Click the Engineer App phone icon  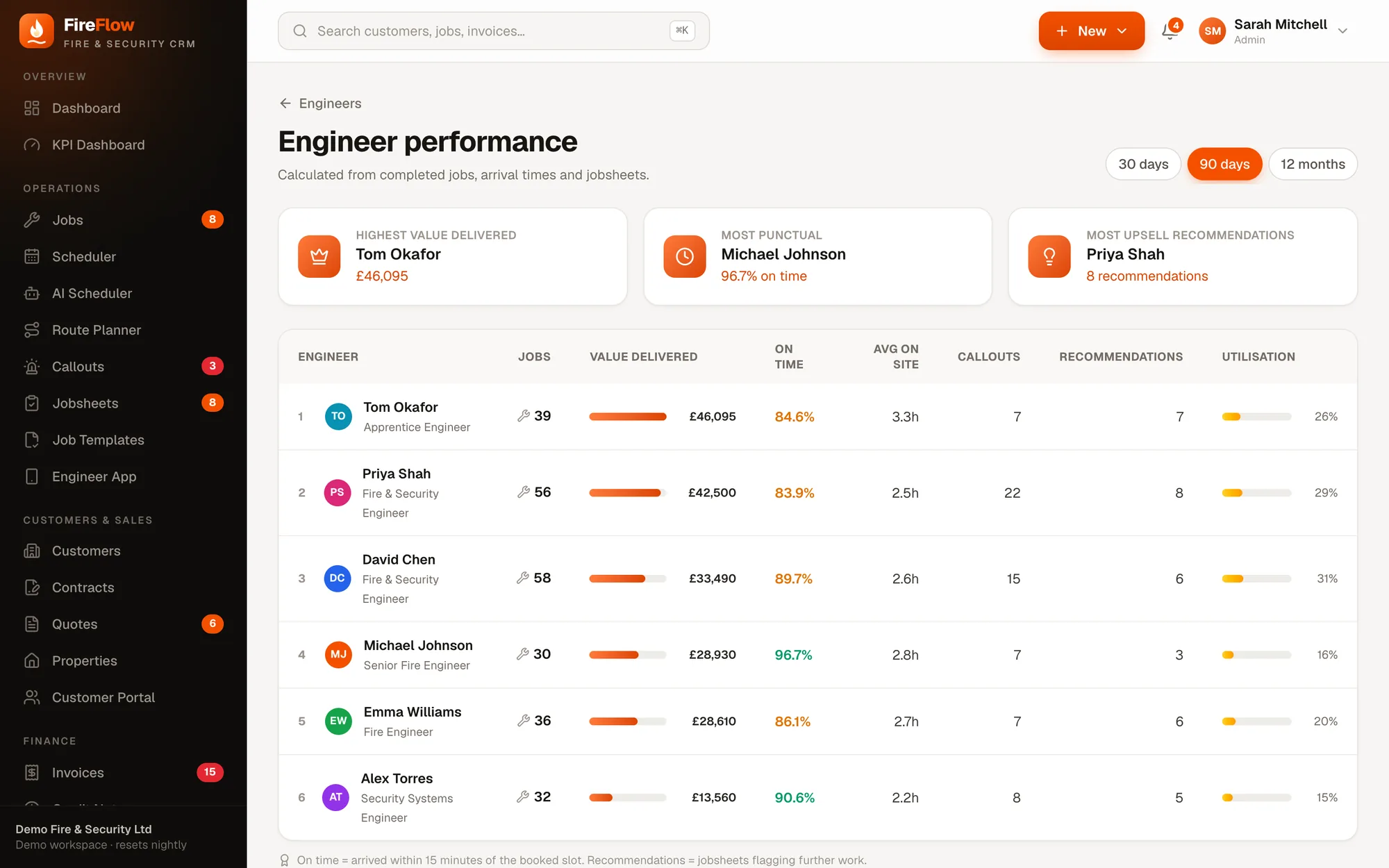[x=32, y=477]
